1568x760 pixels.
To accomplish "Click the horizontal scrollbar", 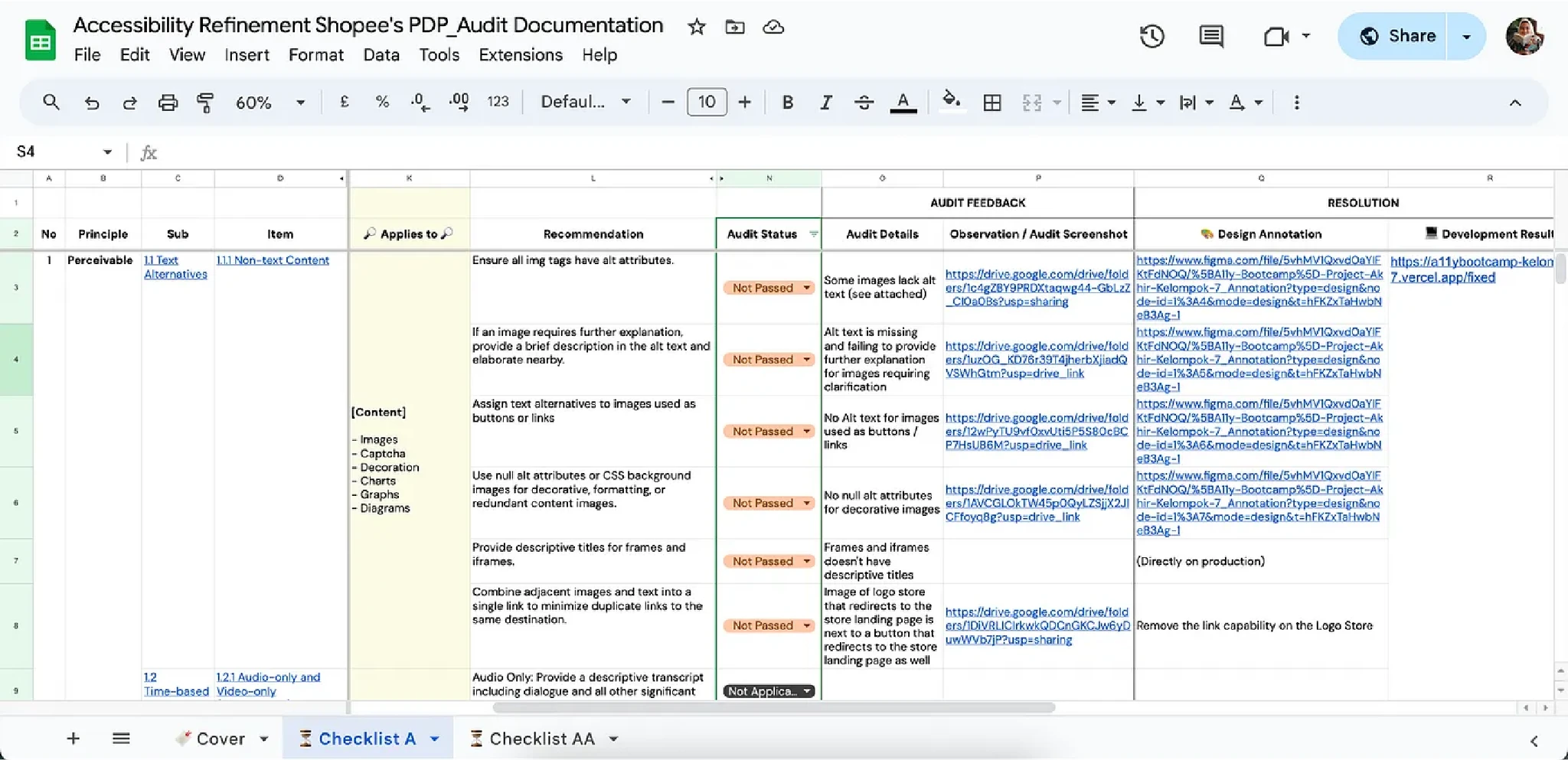I will [x=774, y=708].
